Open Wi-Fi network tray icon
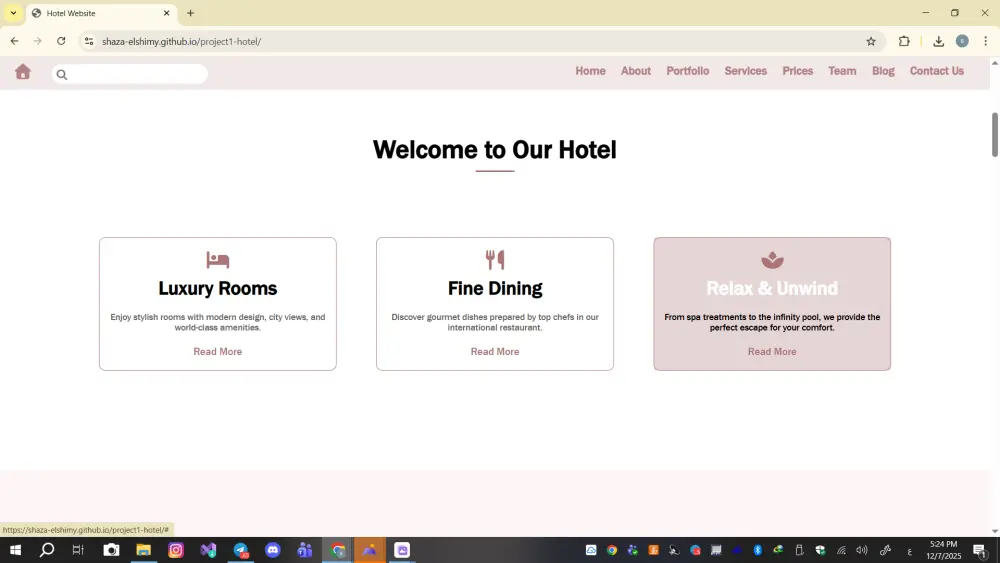1000x563 pixels. coord(841,550)
